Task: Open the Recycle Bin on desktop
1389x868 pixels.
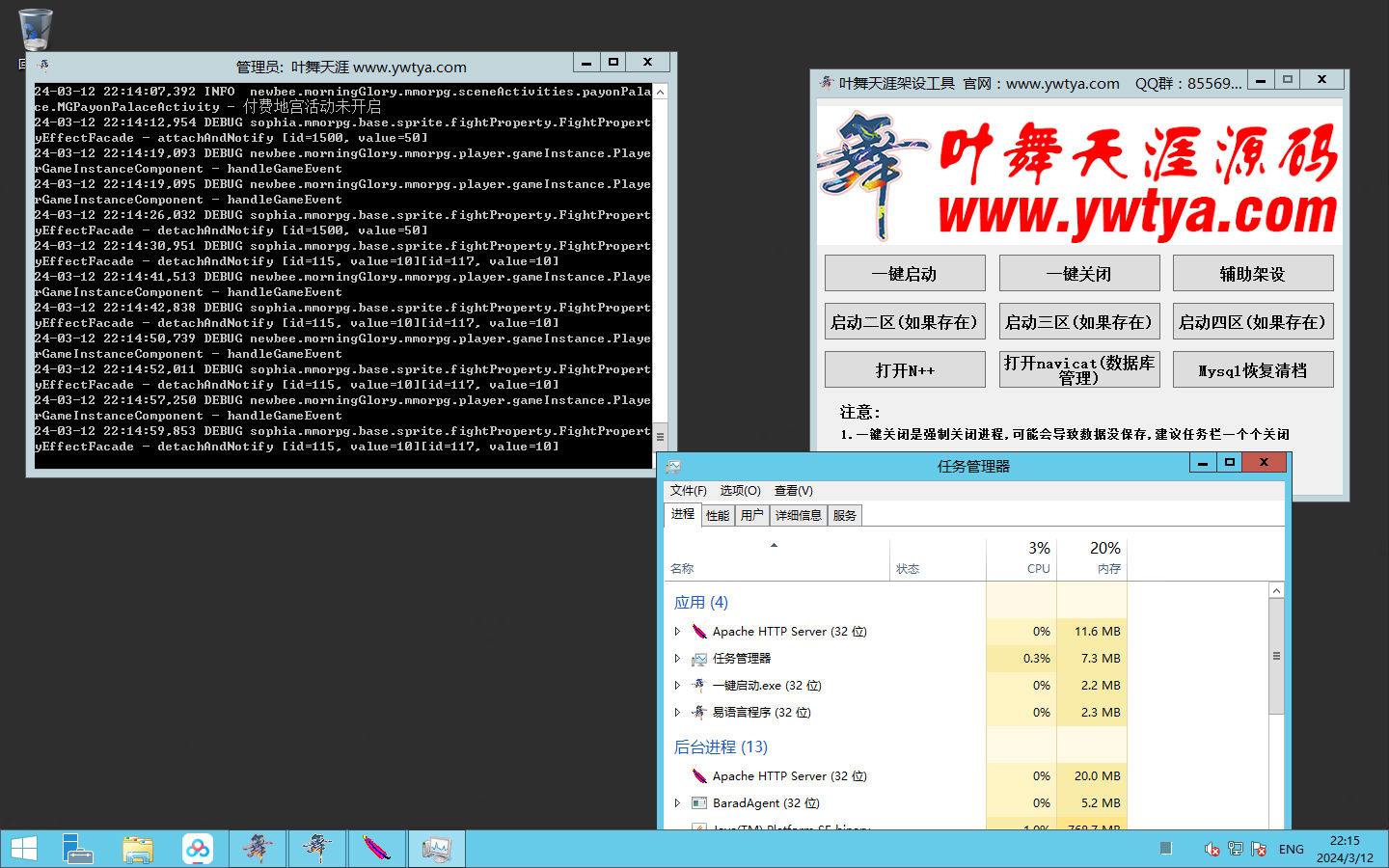Action: pyautogui.click(x=36, y=30)
